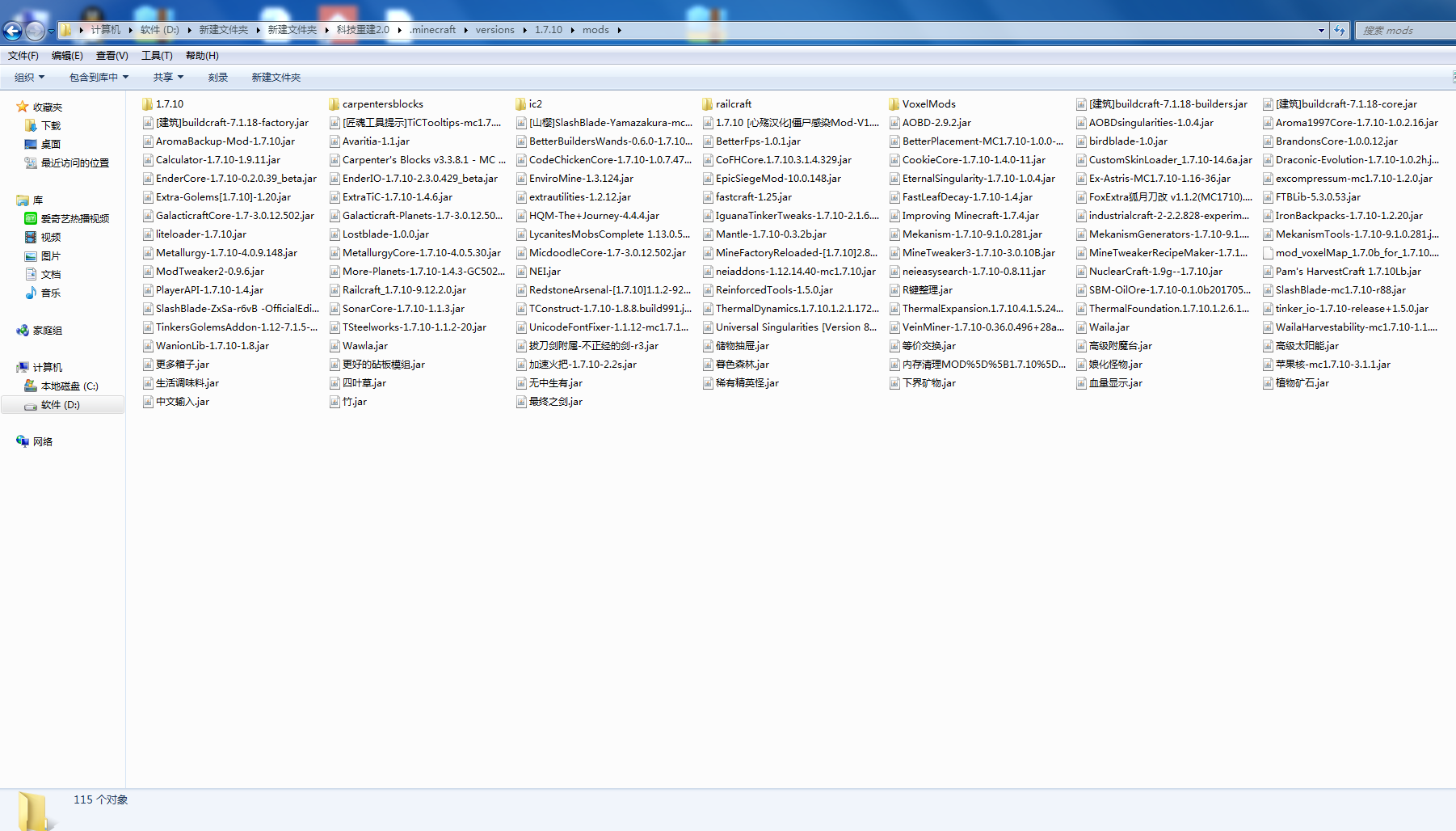Select the ic2 folder icon
This screenshot has width=1456, height=831.
[521, 104]
